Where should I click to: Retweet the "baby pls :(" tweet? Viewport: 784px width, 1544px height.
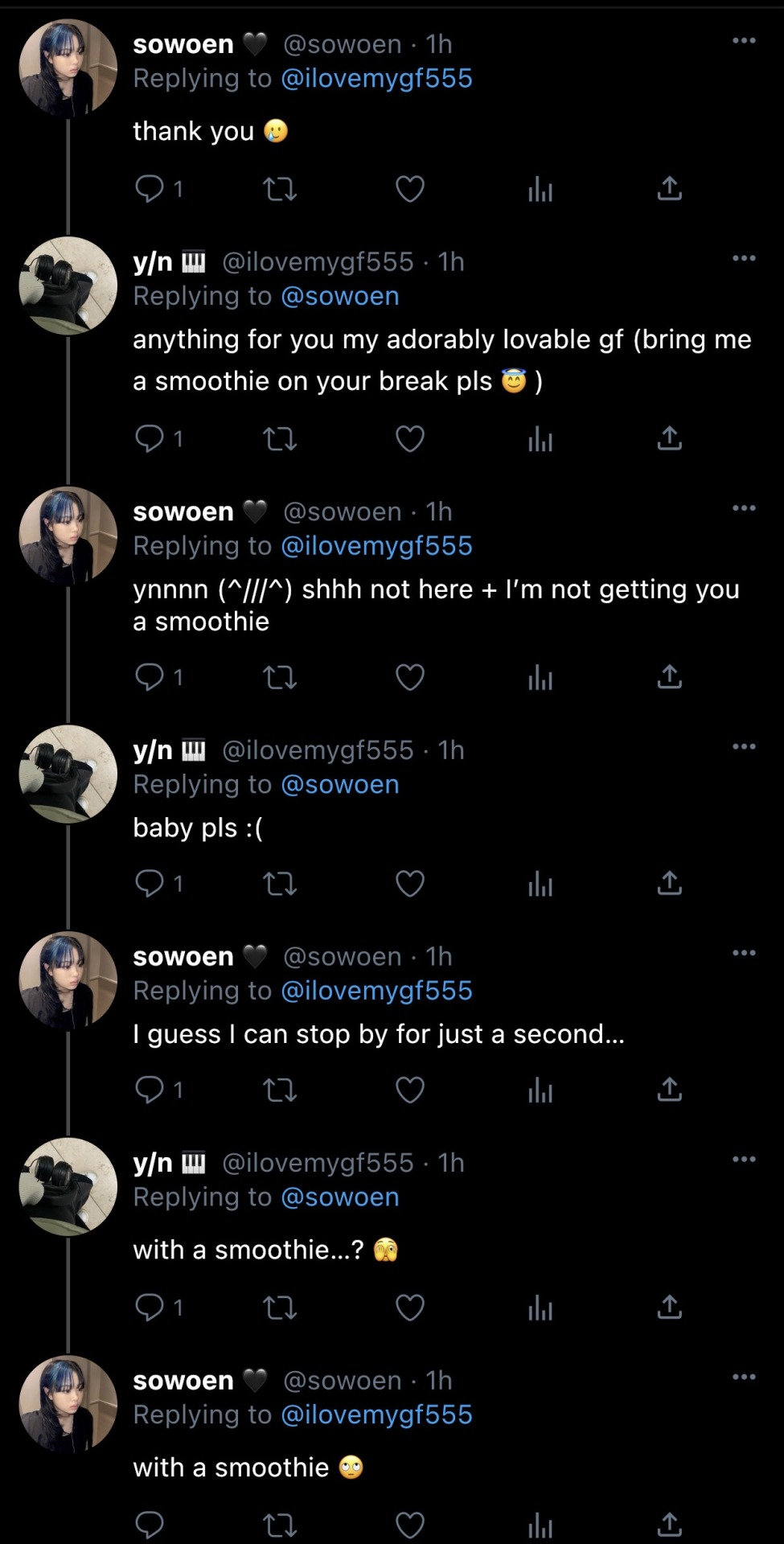(x=280, y=884)
